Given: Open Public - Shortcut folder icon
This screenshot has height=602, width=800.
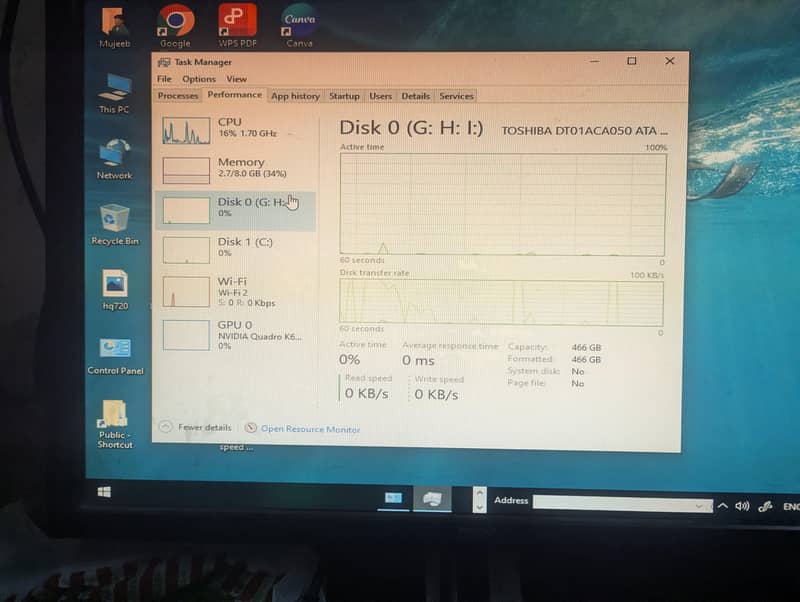Looking at the screenshot, I should tap(115, 424).
